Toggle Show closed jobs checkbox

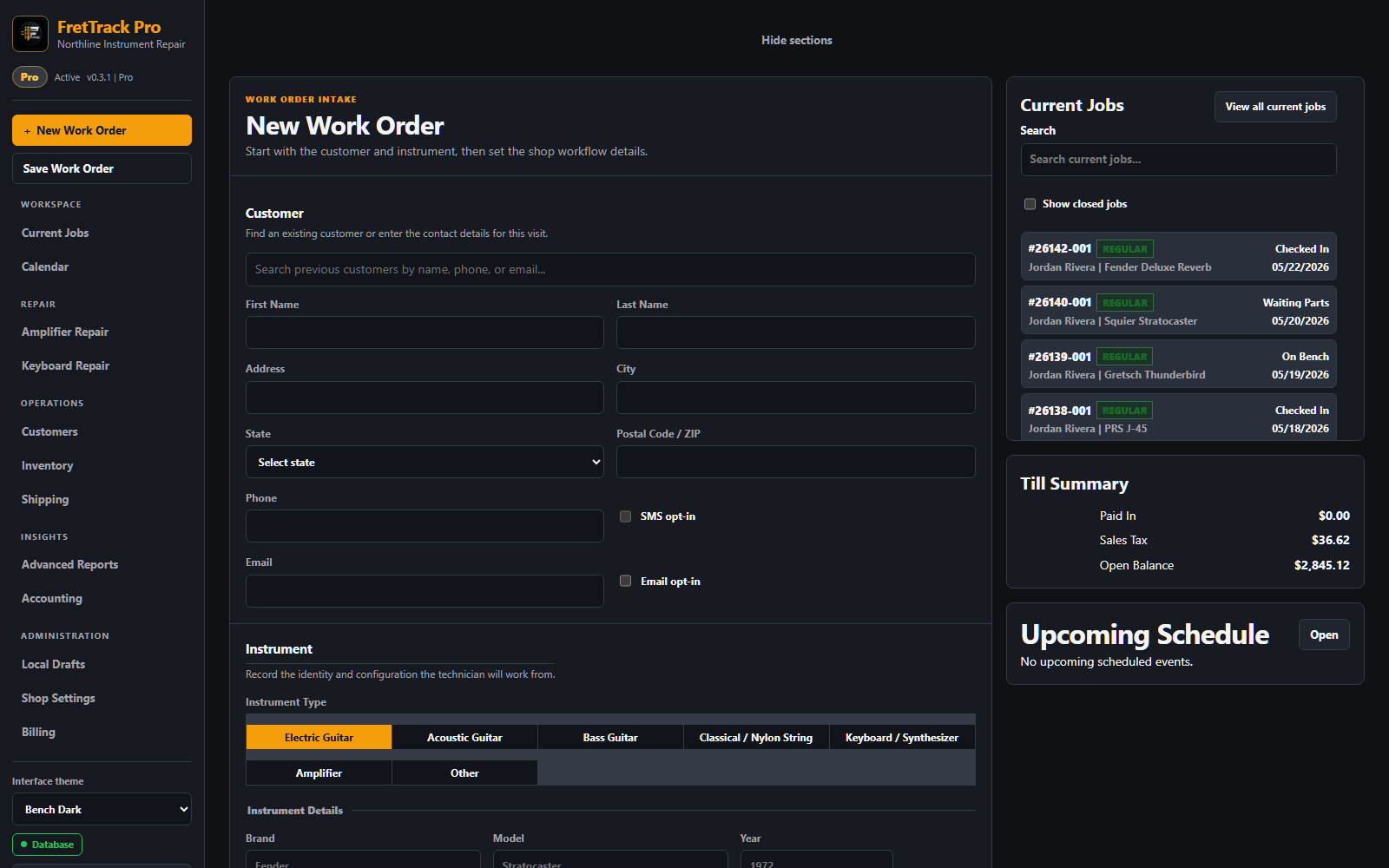1030,204
